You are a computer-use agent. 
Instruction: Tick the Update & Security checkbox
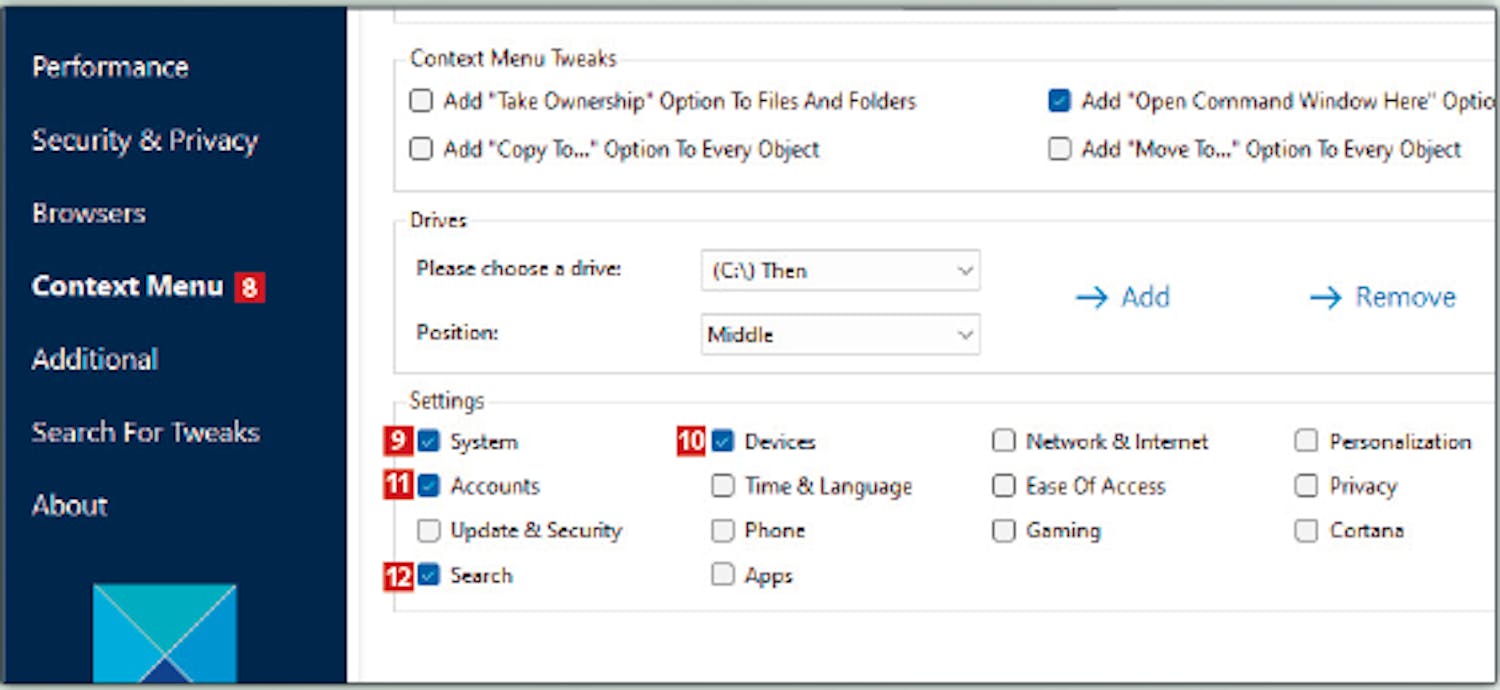429,530
